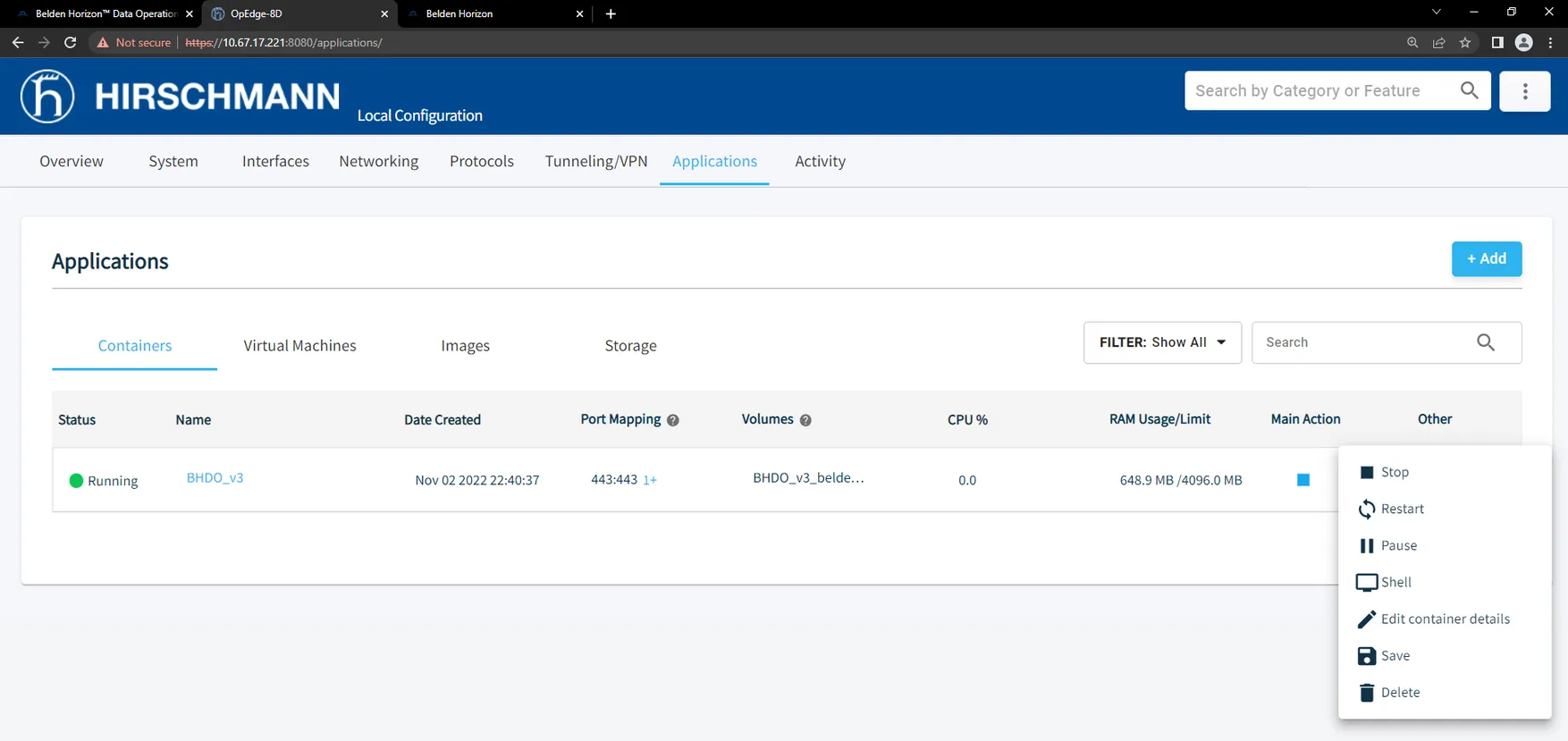Screen dimensions: 1568x741
Task: Open the browser tab search chevron
Action: click(1437, 13)
